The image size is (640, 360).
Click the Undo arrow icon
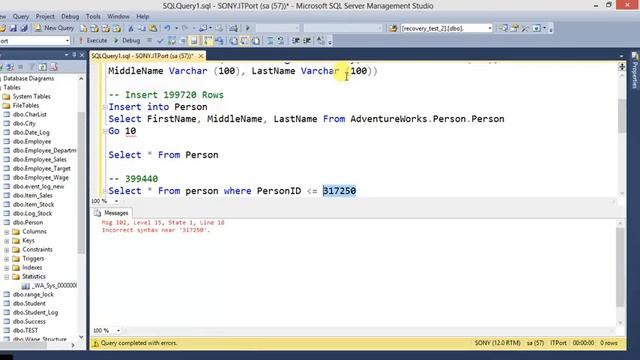167,28
